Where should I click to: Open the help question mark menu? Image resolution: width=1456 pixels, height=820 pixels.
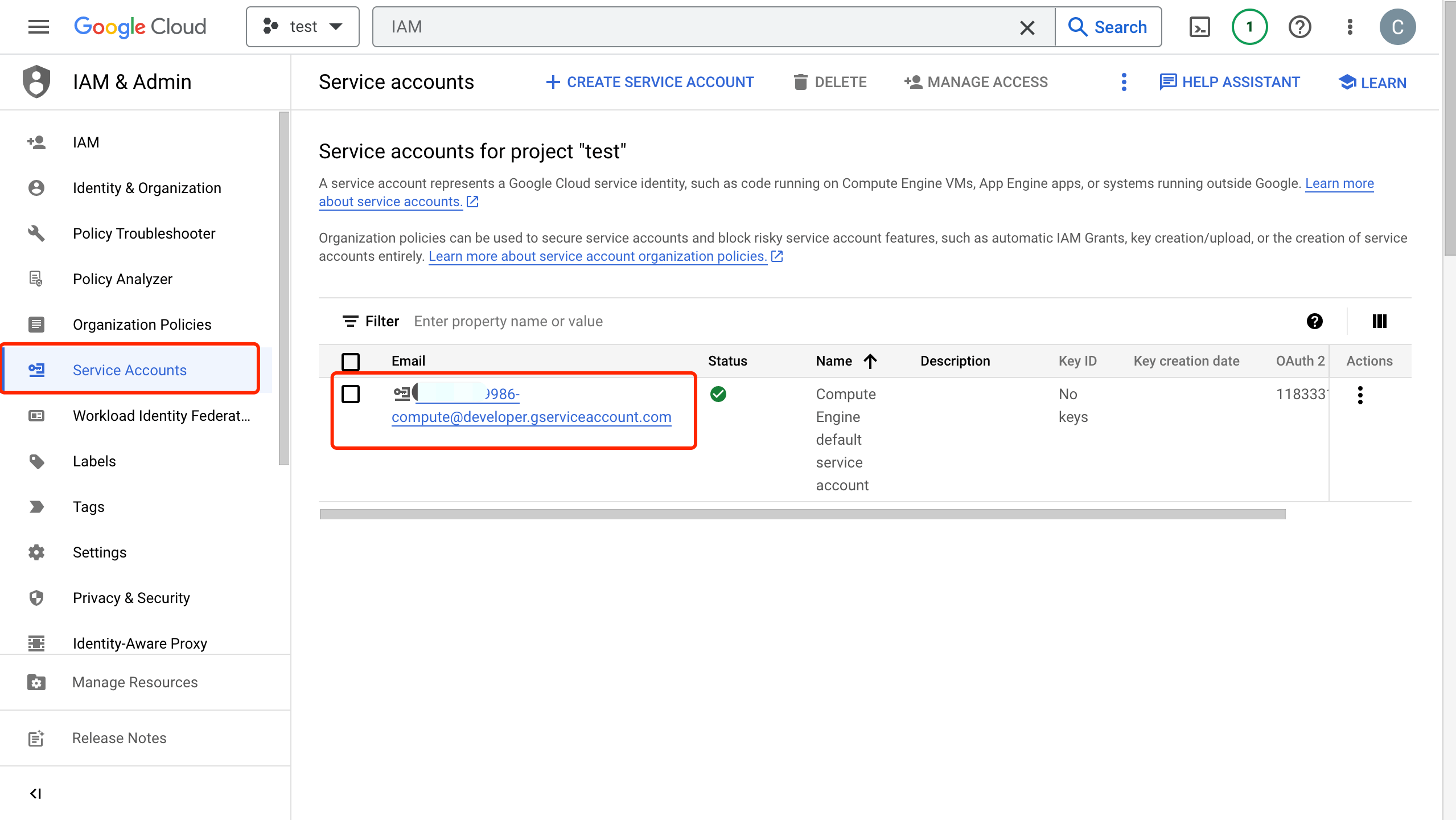pos(1300,27)
